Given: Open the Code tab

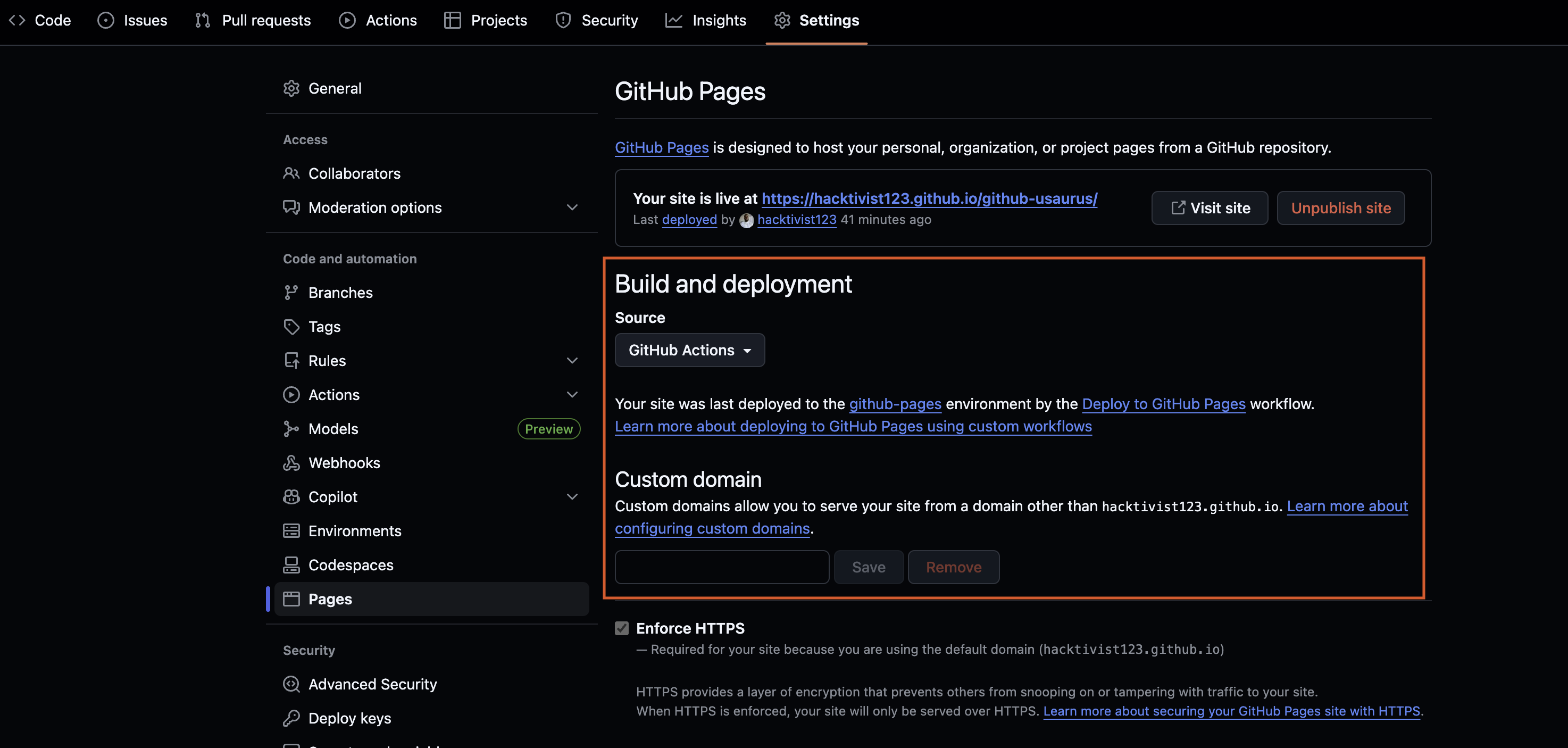Looking at the screenshot, I should 40,20.
